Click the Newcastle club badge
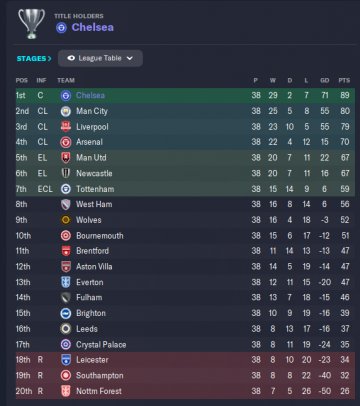Viewport: 360px width, 406px height. coord(66,173)
